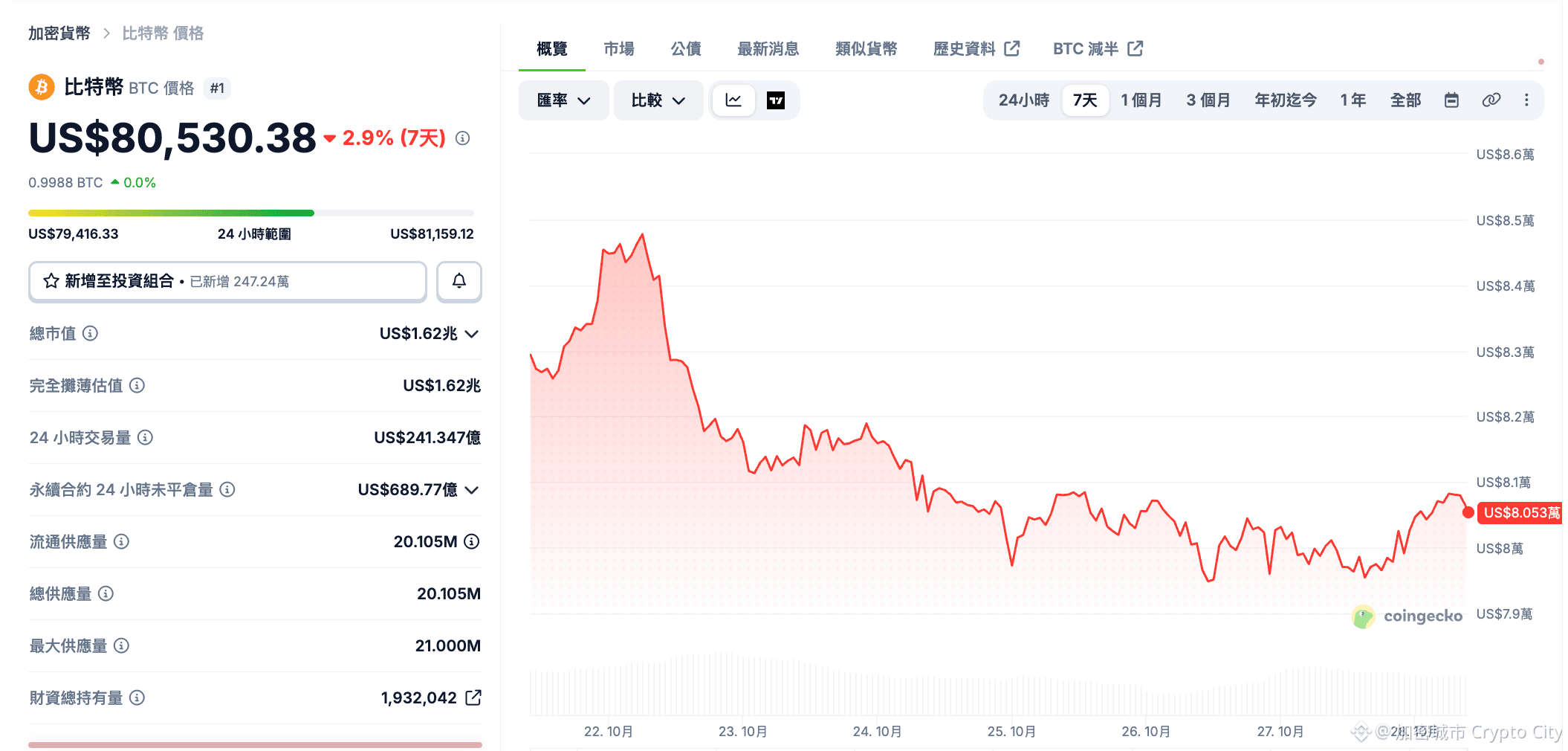This screenshot has height=751, width=1568.
Task: Open the calendar date range icon
Action: pyautogui.click(x=1451, y=100)
